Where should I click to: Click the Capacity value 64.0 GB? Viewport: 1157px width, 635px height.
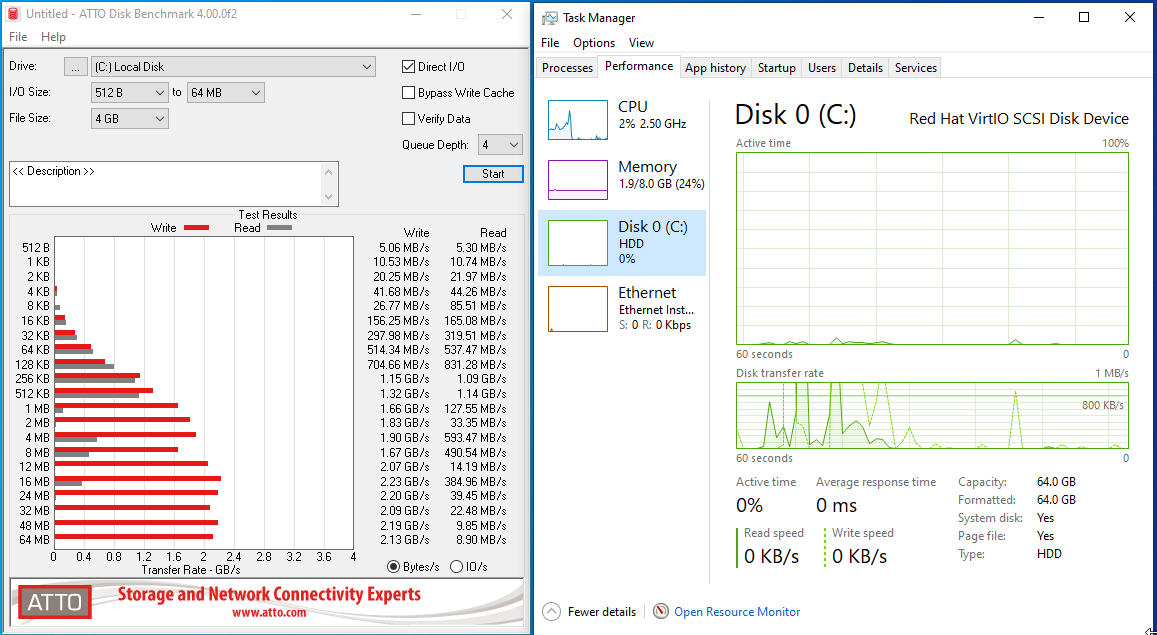click(x=1056, y=482)
